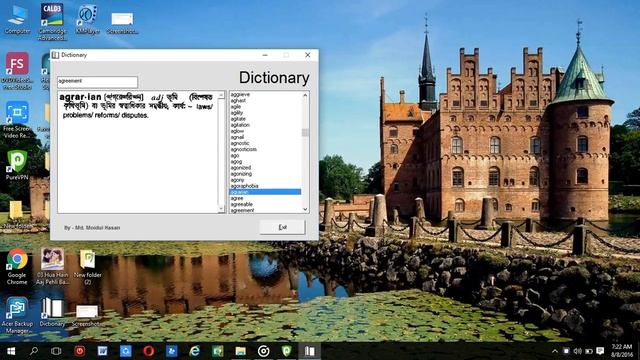Viewport: 640px width, 360px height.
Task: Open the Screenshot file at desktop top
Action: (x=122, y=22)
